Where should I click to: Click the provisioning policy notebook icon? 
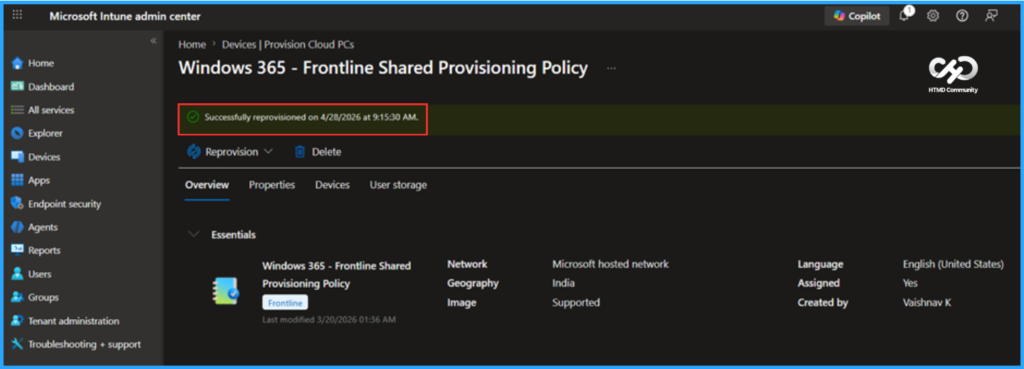(x=226, y=291)
